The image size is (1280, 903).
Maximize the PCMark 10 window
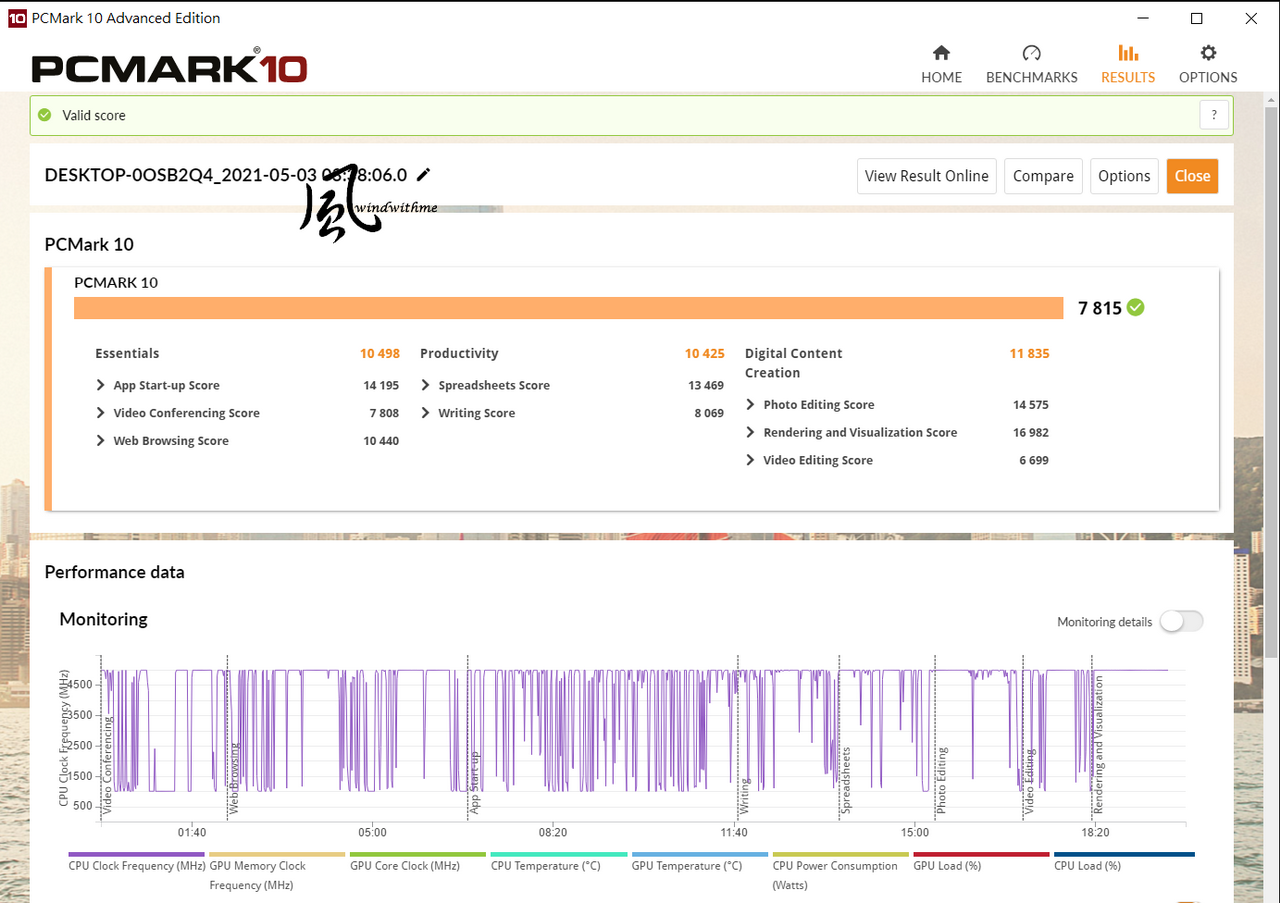click(1197, 18)
